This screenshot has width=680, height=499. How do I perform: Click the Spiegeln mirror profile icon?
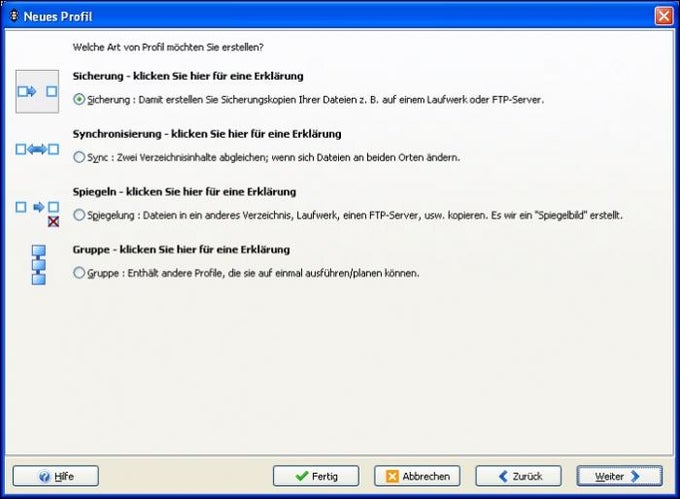coord(37,213)
